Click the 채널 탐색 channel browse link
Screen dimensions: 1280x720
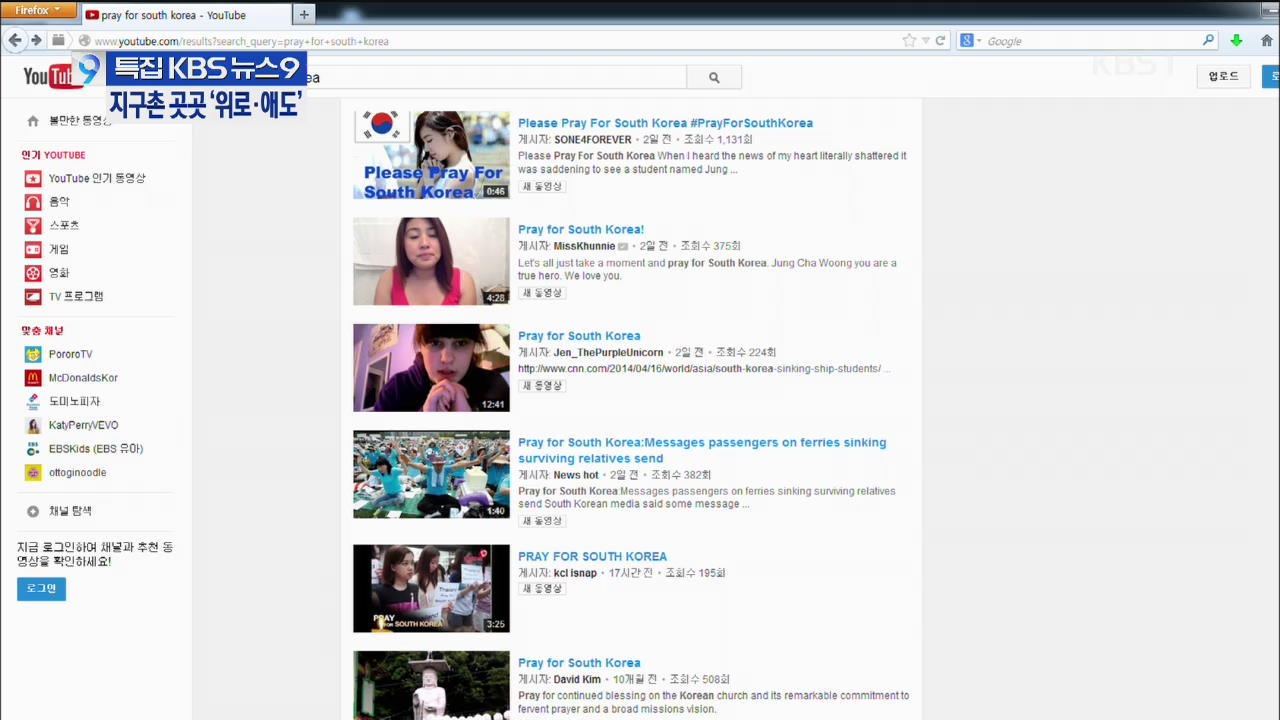(70, 511)
